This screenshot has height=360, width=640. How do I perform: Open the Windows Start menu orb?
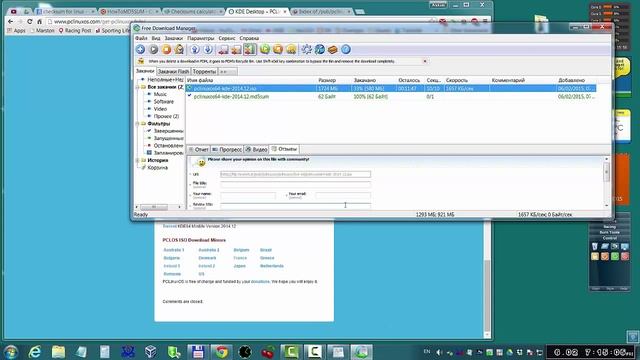[x=11, y=351]
